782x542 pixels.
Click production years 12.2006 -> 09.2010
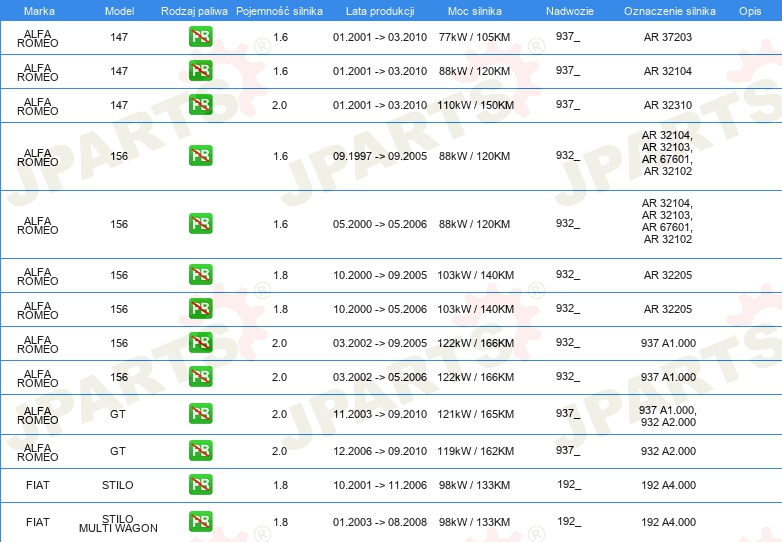tap(380, 451)
